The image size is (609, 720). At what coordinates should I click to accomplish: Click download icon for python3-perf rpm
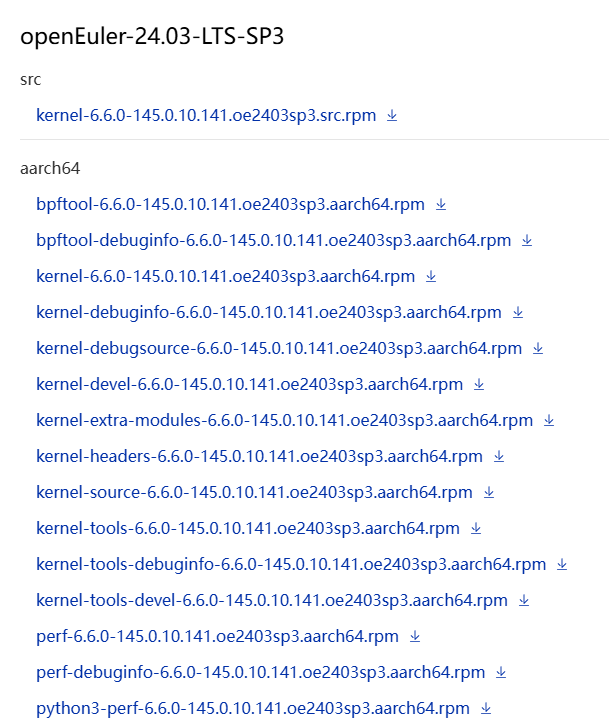[x=486, y=709]
